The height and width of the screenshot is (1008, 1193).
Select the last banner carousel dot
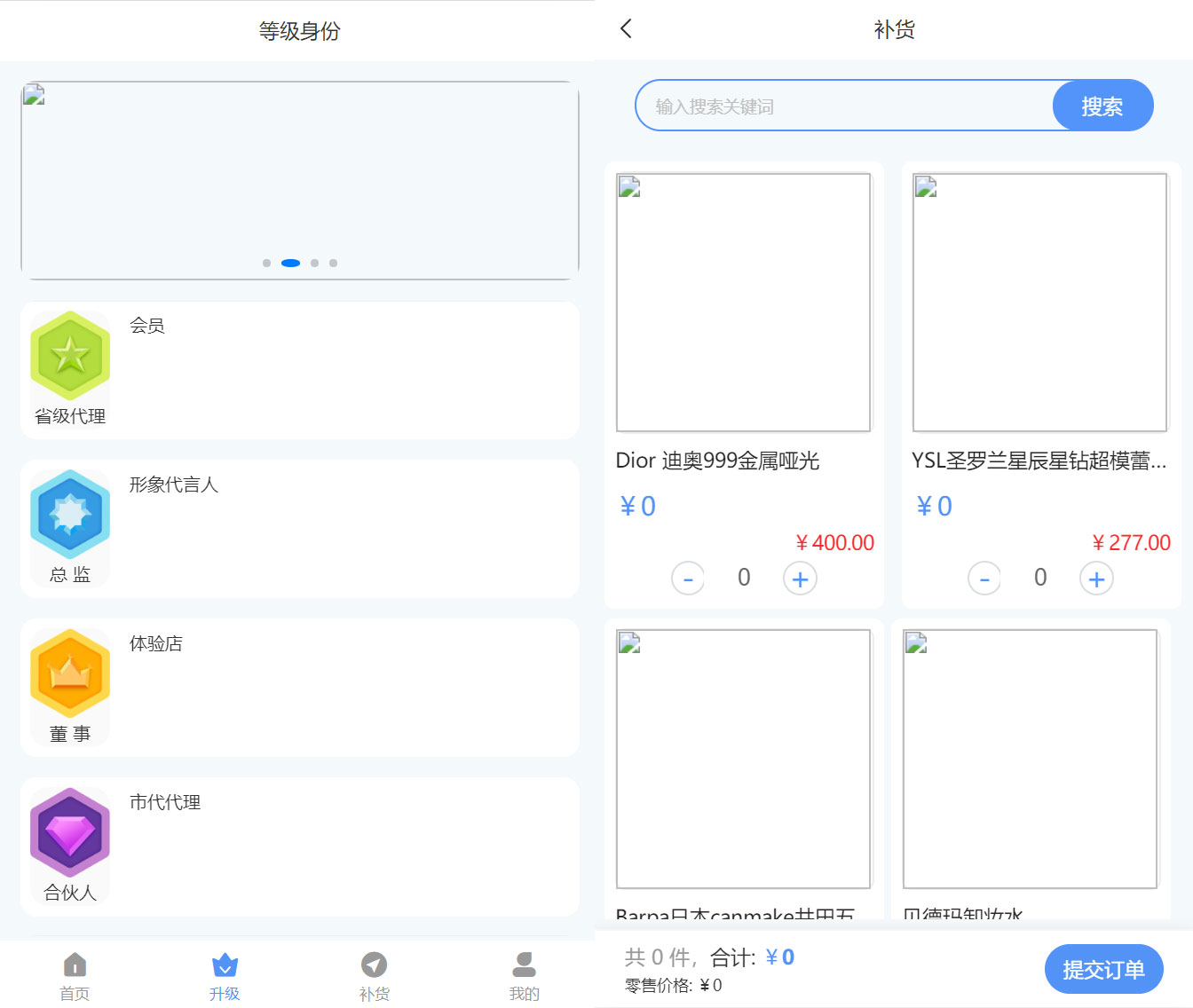pyautogui.click(x=334, y=264)
